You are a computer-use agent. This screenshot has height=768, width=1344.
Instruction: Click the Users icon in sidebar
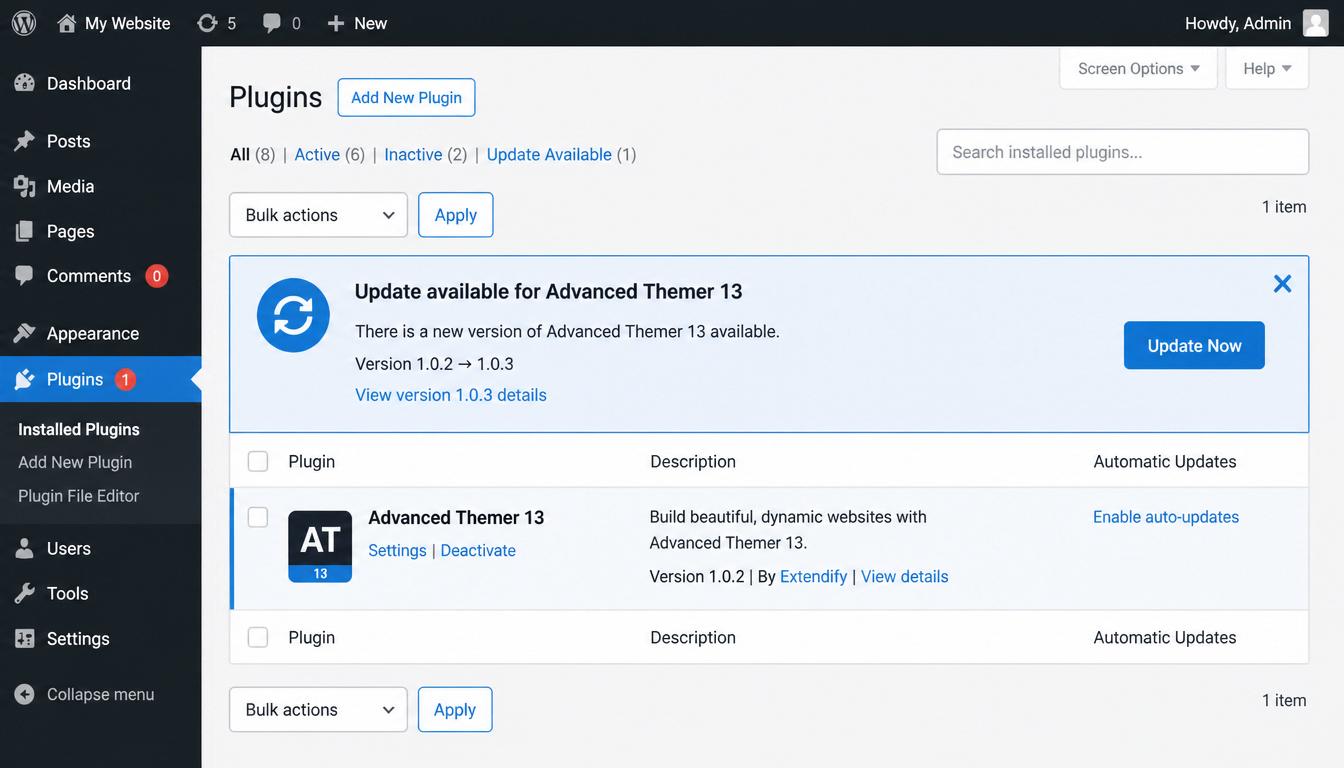[x=25, y=548]
